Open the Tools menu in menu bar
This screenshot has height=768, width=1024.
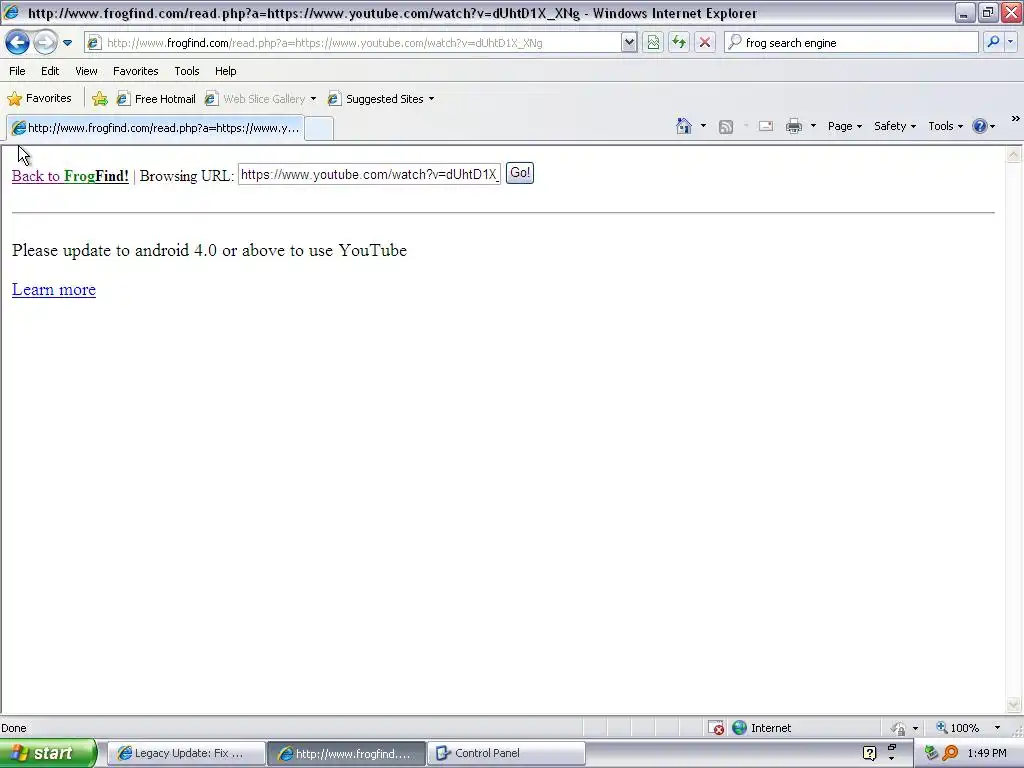point(187,71)
